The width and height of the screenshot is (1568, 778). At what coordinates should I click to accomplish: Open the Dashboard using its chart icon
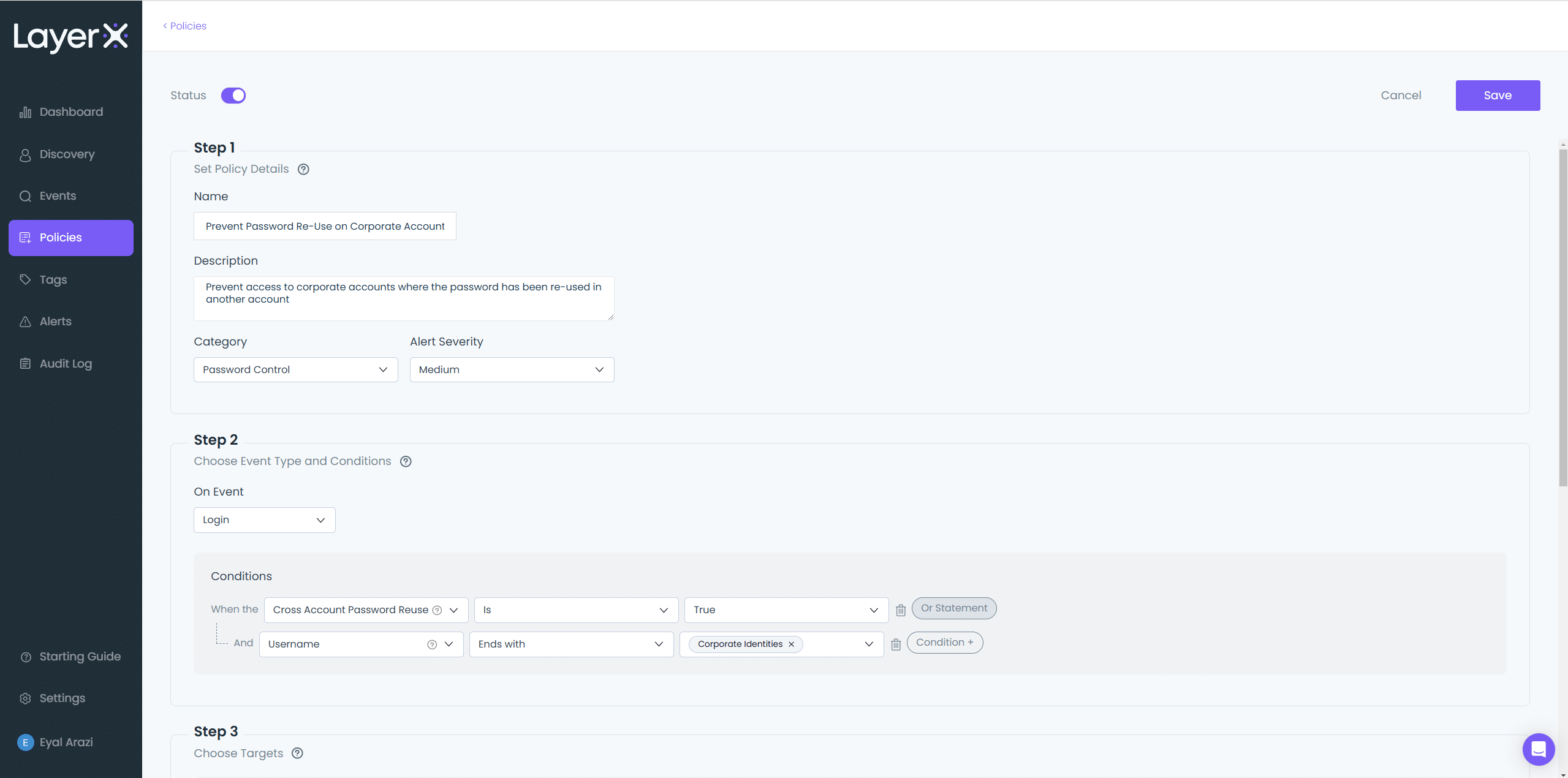pos(25,111)
